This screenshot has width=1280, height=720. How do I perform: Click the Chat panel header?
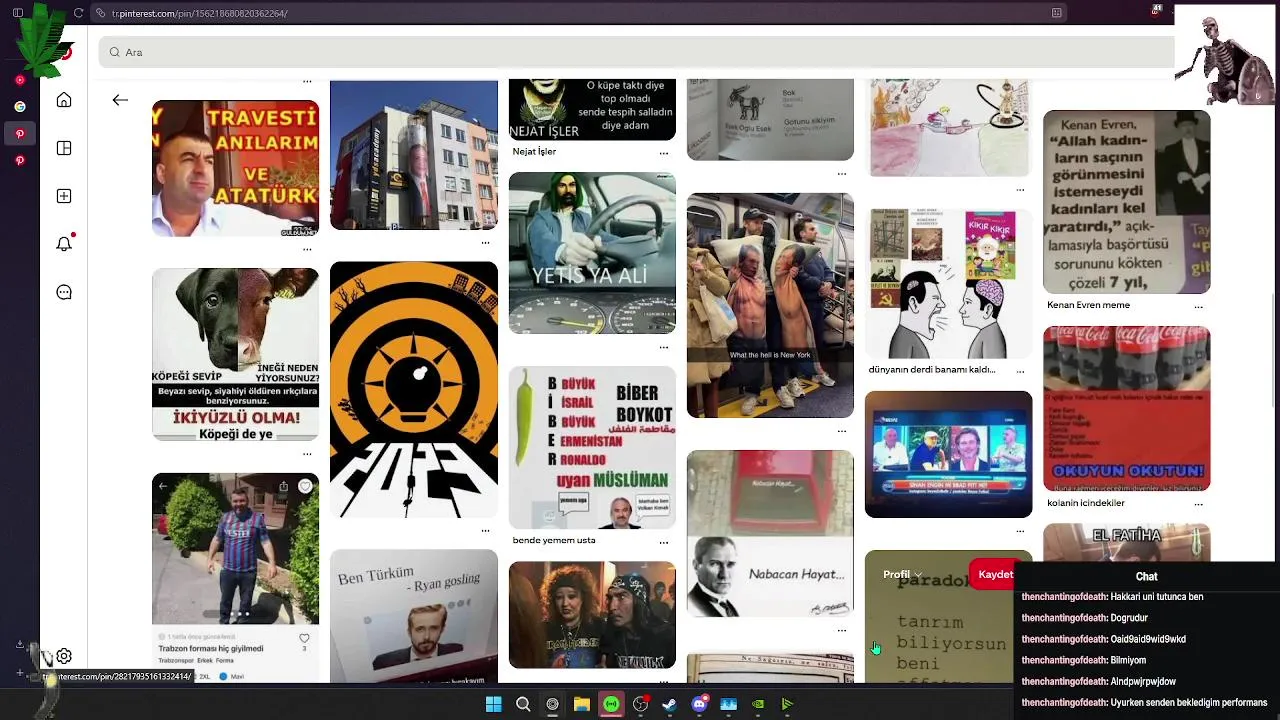[x=1146, y=576]
